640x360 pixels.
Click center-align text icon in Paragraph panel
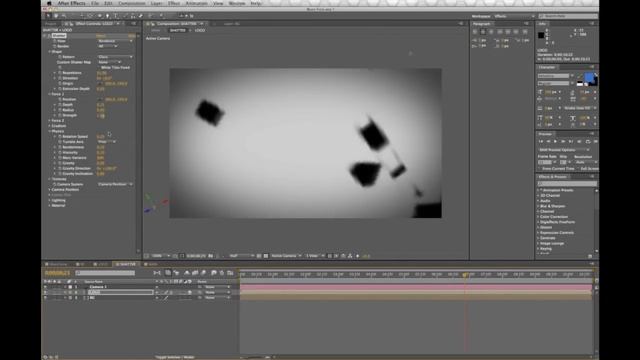(483, 32)
